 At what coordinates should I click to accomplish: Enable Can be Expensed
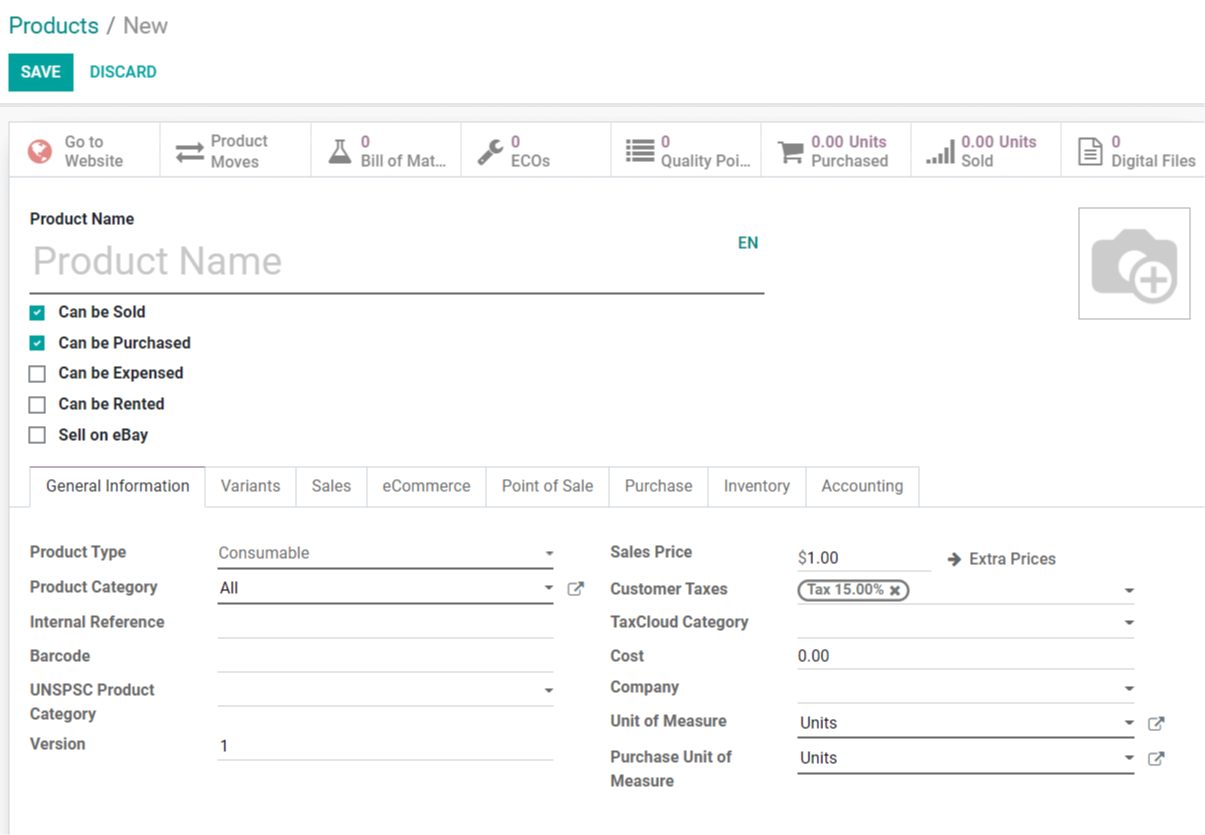coord(37,374)
